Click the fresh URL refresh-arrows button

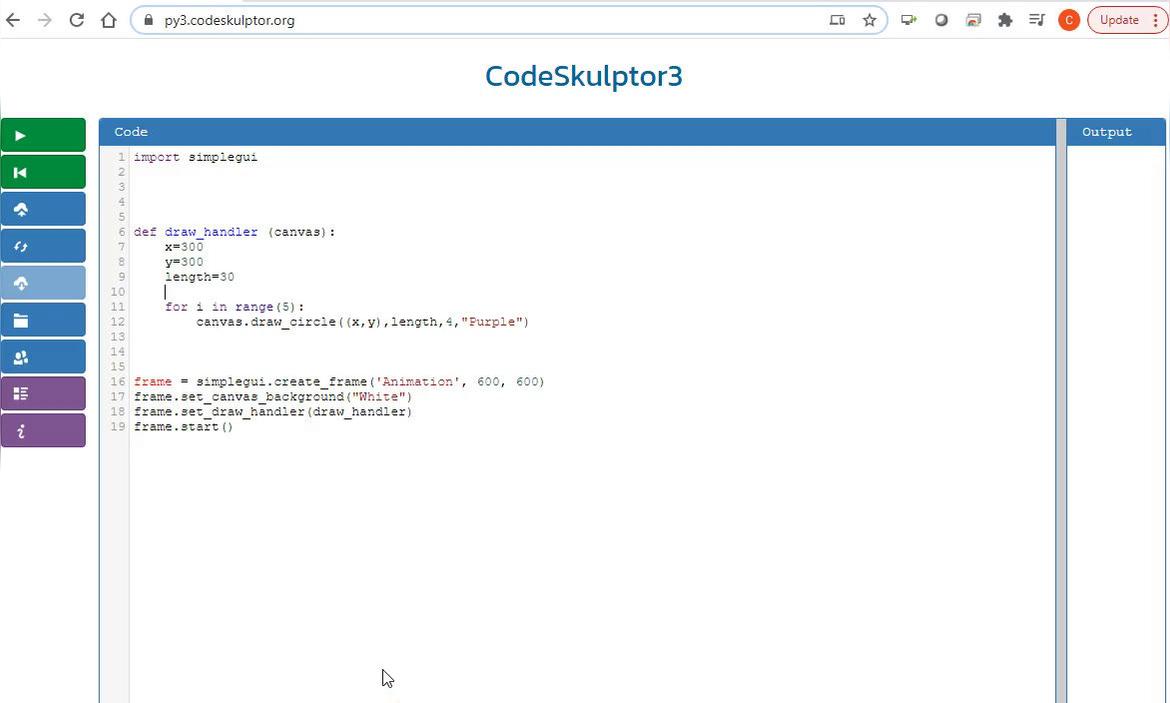point(42,246)
